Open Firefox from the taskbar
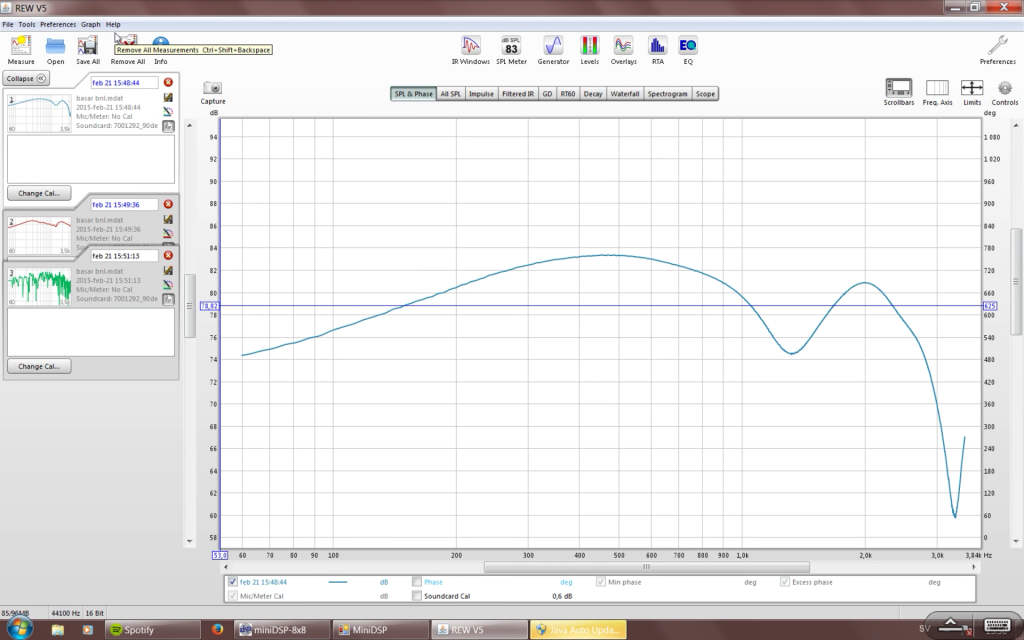 pos(217,630)
